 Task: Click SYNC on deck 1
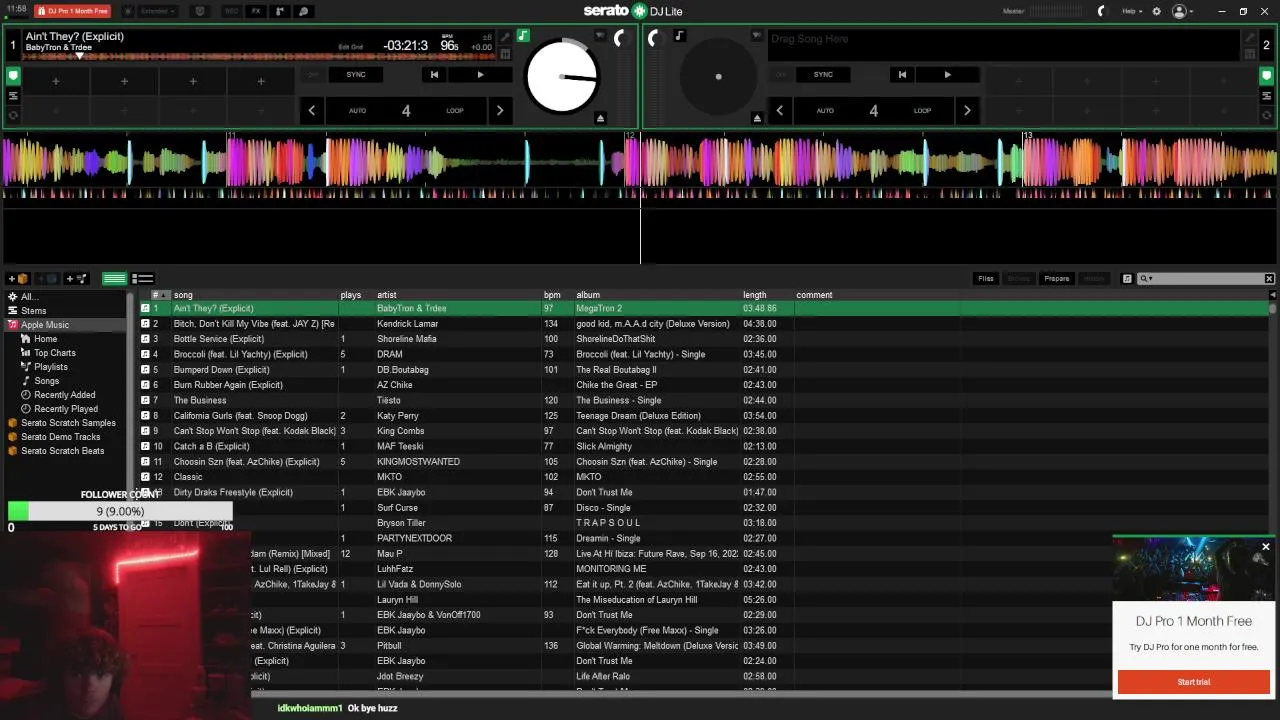[x=356, y=74]
